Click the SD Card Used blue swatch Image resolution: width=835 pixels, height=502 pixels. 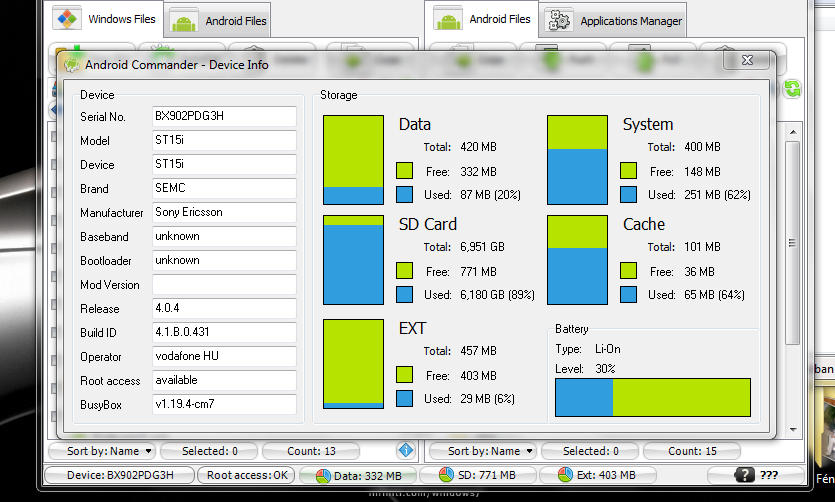(x=404, y=294)
